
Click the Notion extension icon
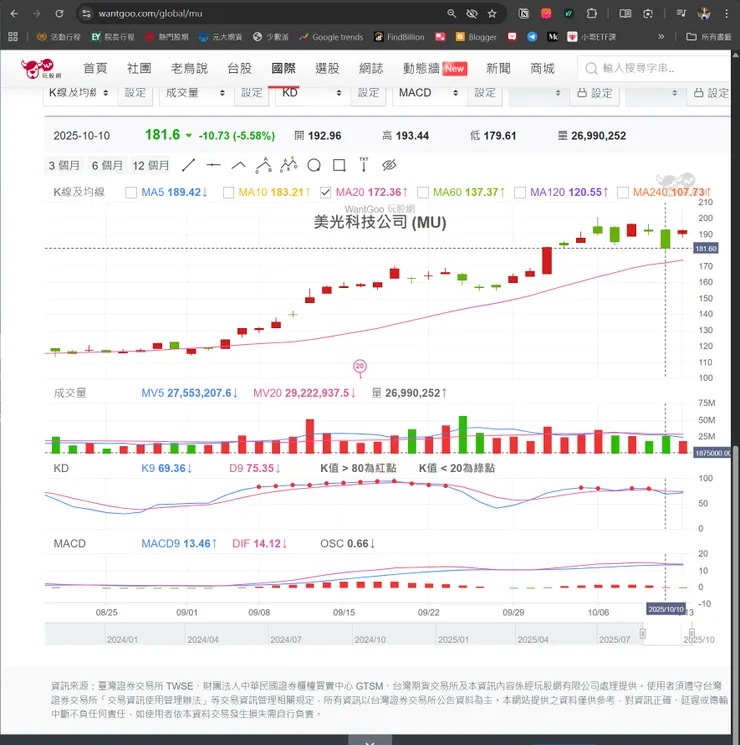click(x=524, y=14)
